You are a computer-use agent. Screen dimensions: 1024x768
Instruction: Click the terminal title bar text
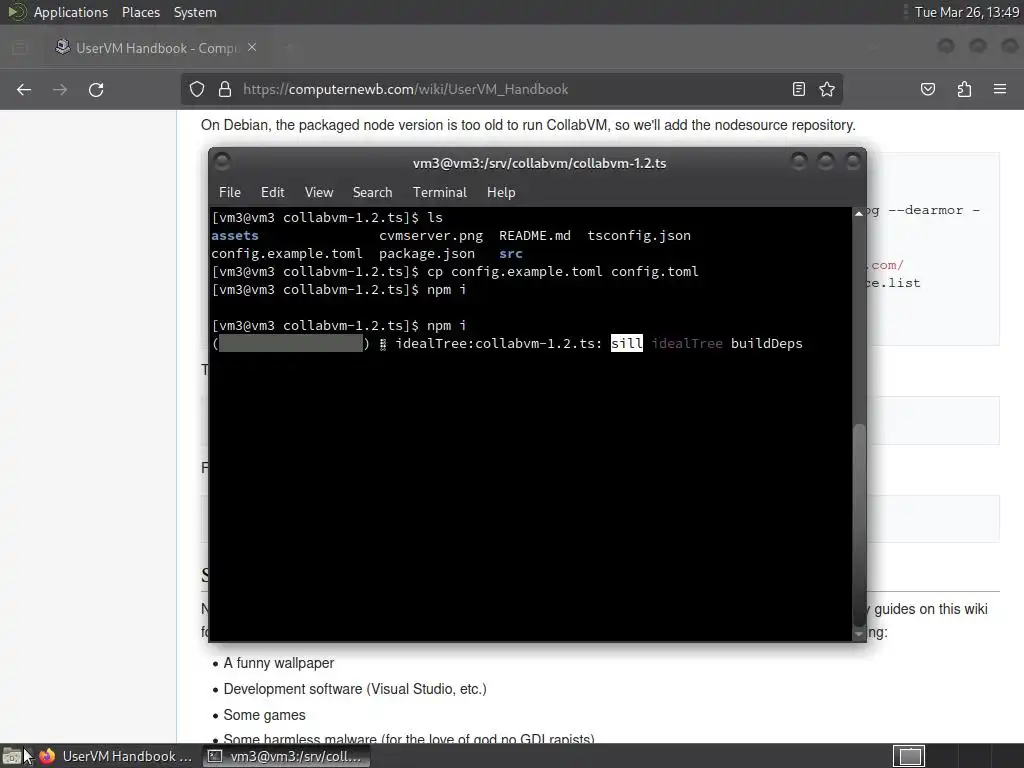[x=539, y=163]
